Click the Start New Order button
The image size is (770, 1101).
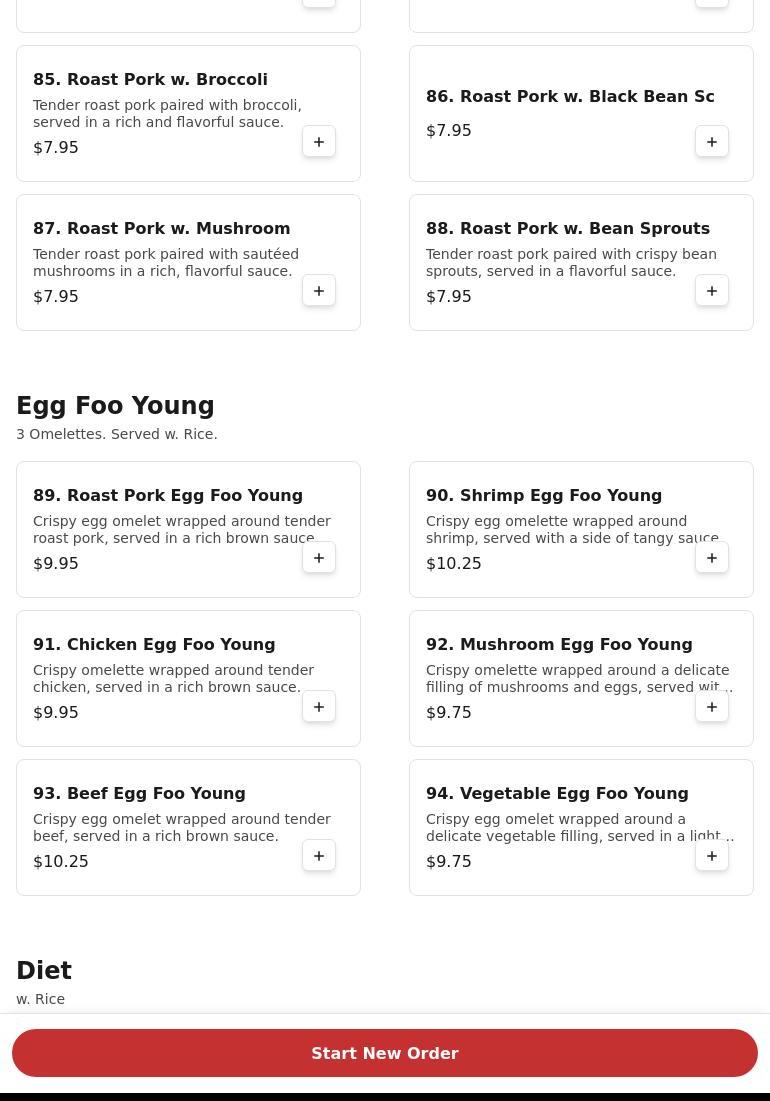[x=385, y=1053]
